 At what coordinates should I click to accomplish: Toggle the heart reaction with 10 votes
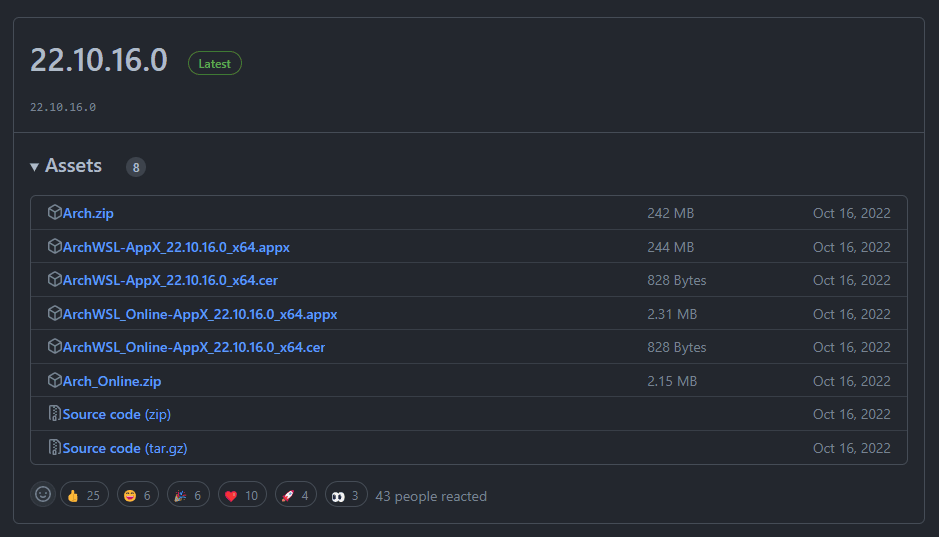tap(241, 495)
